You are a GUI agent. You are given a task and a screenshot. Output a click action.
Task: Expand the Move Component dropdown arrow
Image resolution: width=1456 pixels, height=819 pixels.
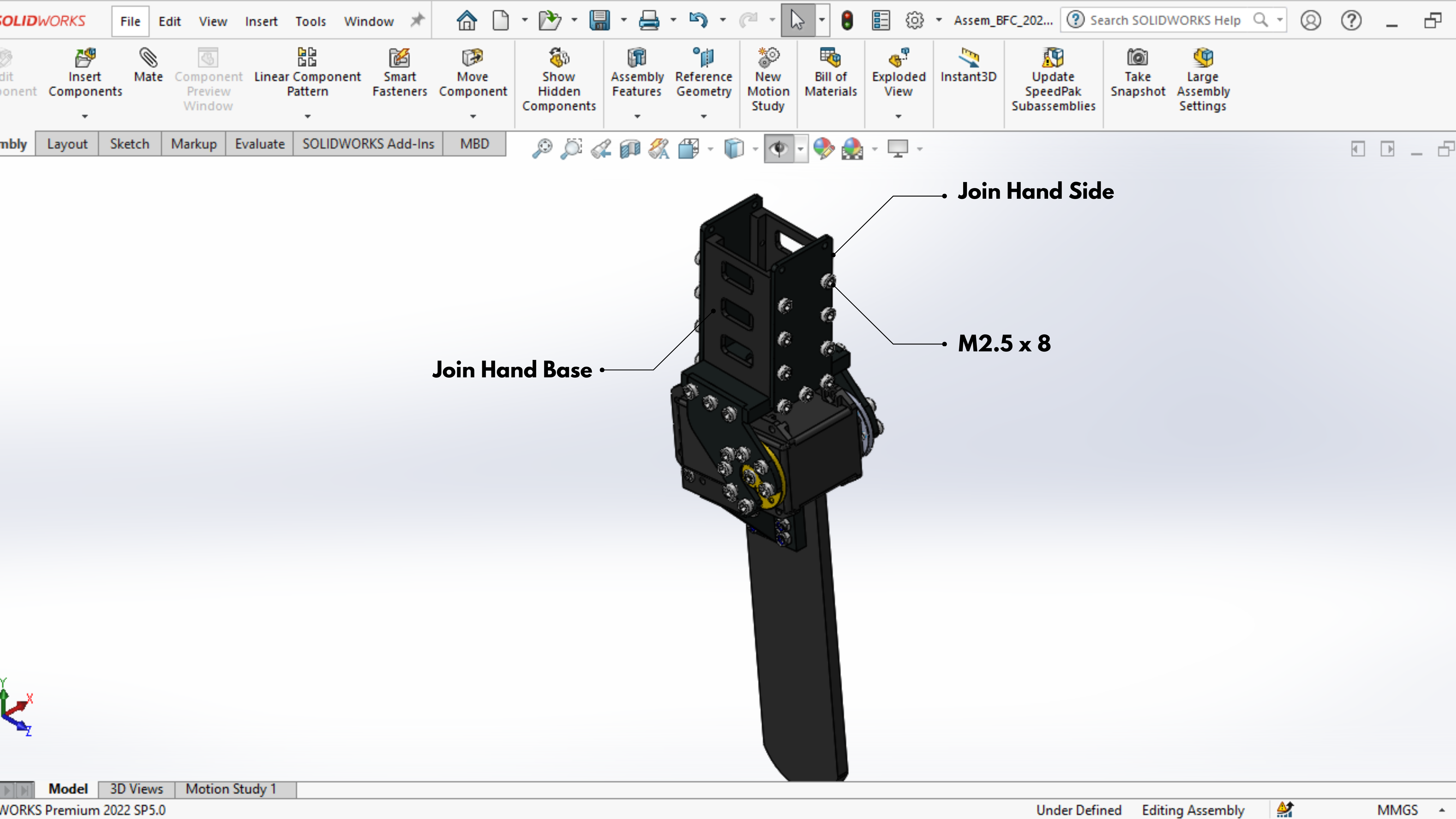click(473, 116)
